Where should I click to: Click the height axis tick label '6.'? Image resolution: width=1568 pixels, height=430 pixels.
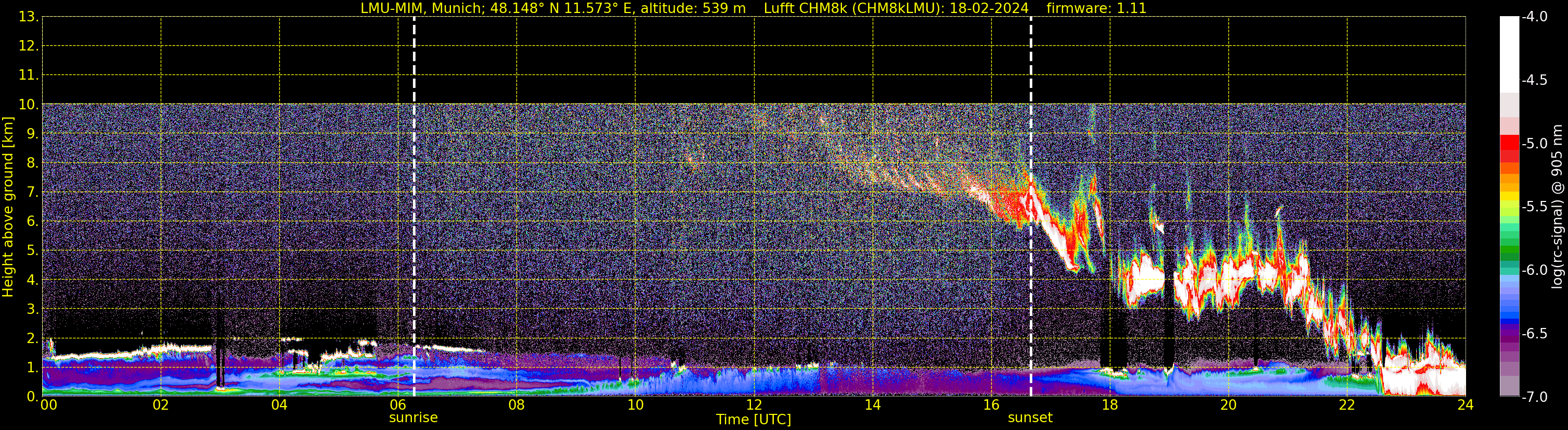[33, 222]
